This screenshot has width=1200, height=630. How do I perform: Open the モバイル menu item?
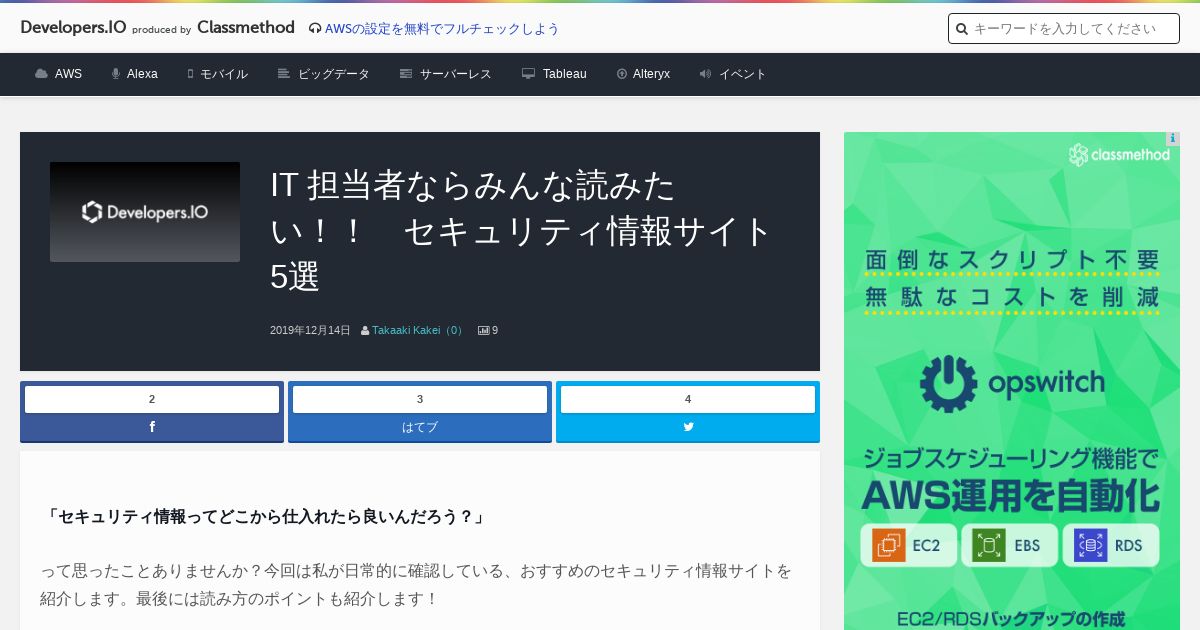coord(224,74)
